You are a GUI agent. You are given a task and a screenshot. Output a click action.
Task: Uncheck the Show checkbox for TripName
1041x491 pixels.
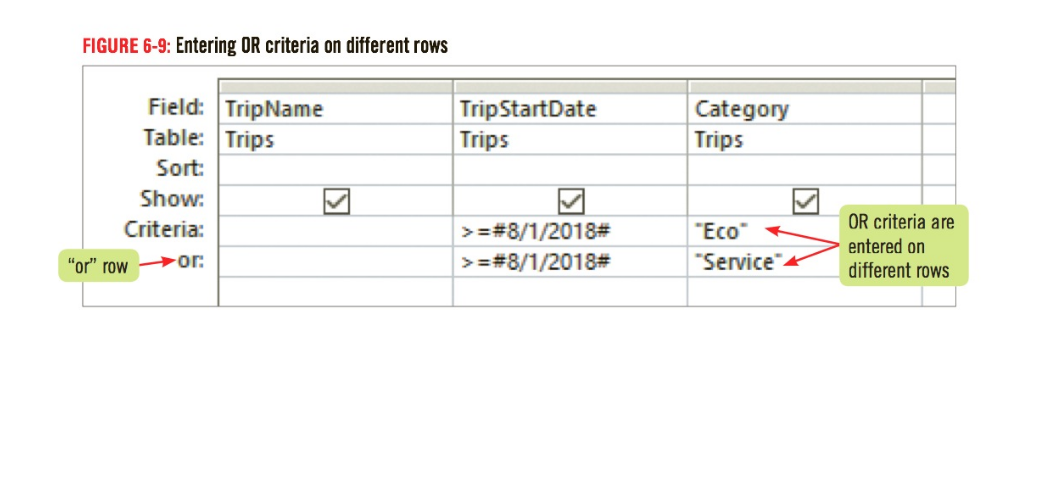point(337,201)
